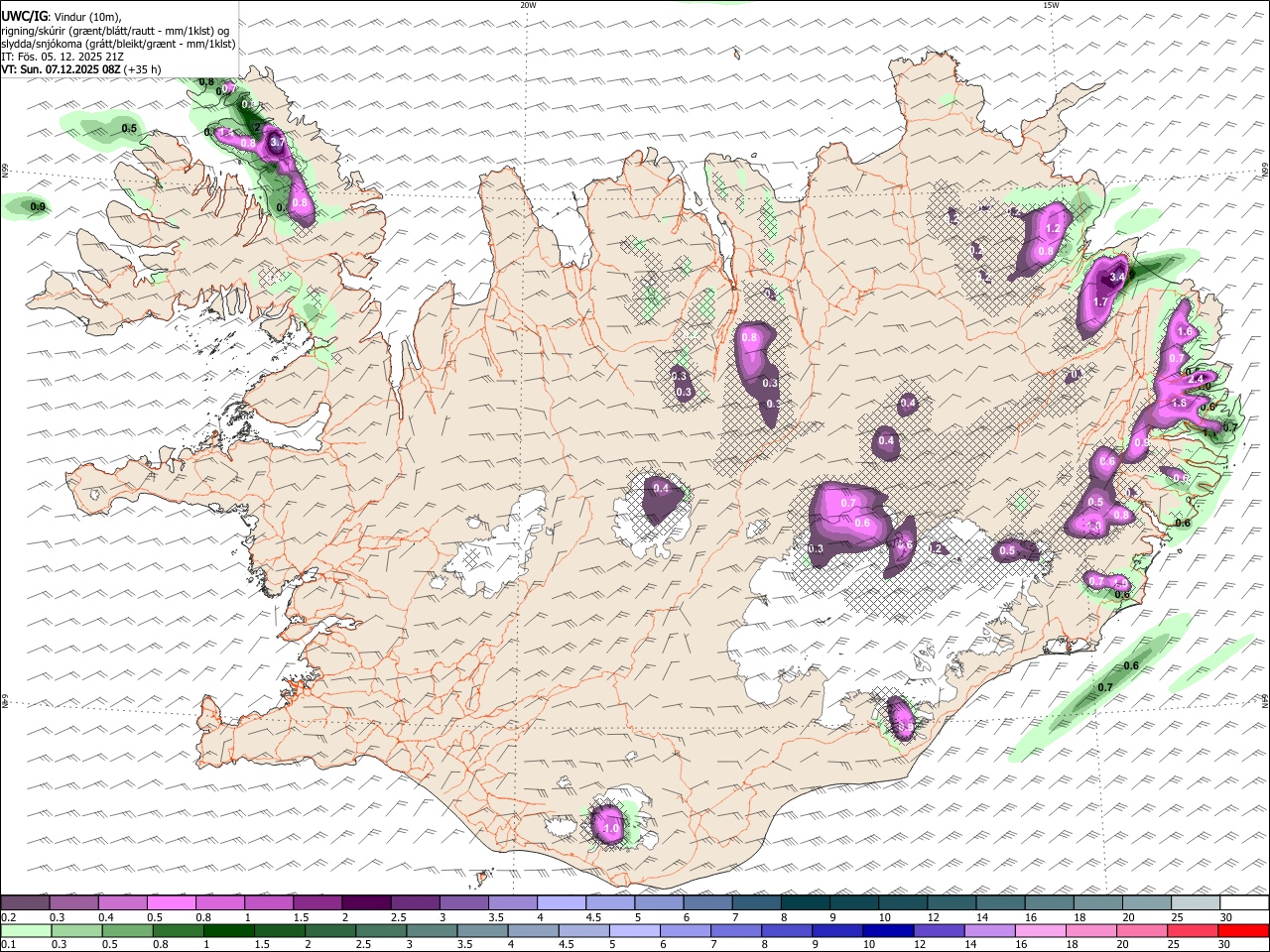The height and width of the screenshot is (952, 1270).
Task: Click the "20W" longitude label
Action: [x=528, y=5]
